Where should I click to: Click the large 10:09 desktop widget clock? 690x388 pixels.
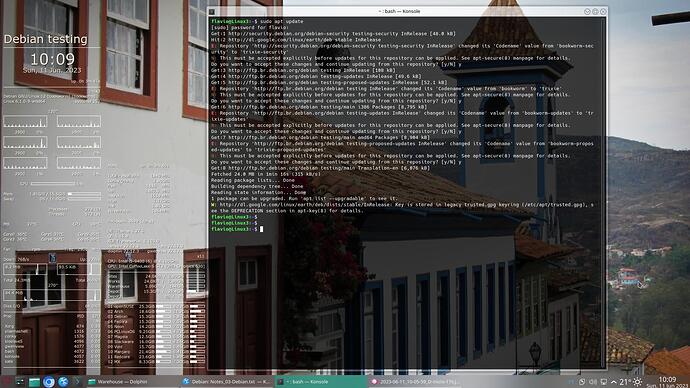pyautogui.click(x=52, y=59)
